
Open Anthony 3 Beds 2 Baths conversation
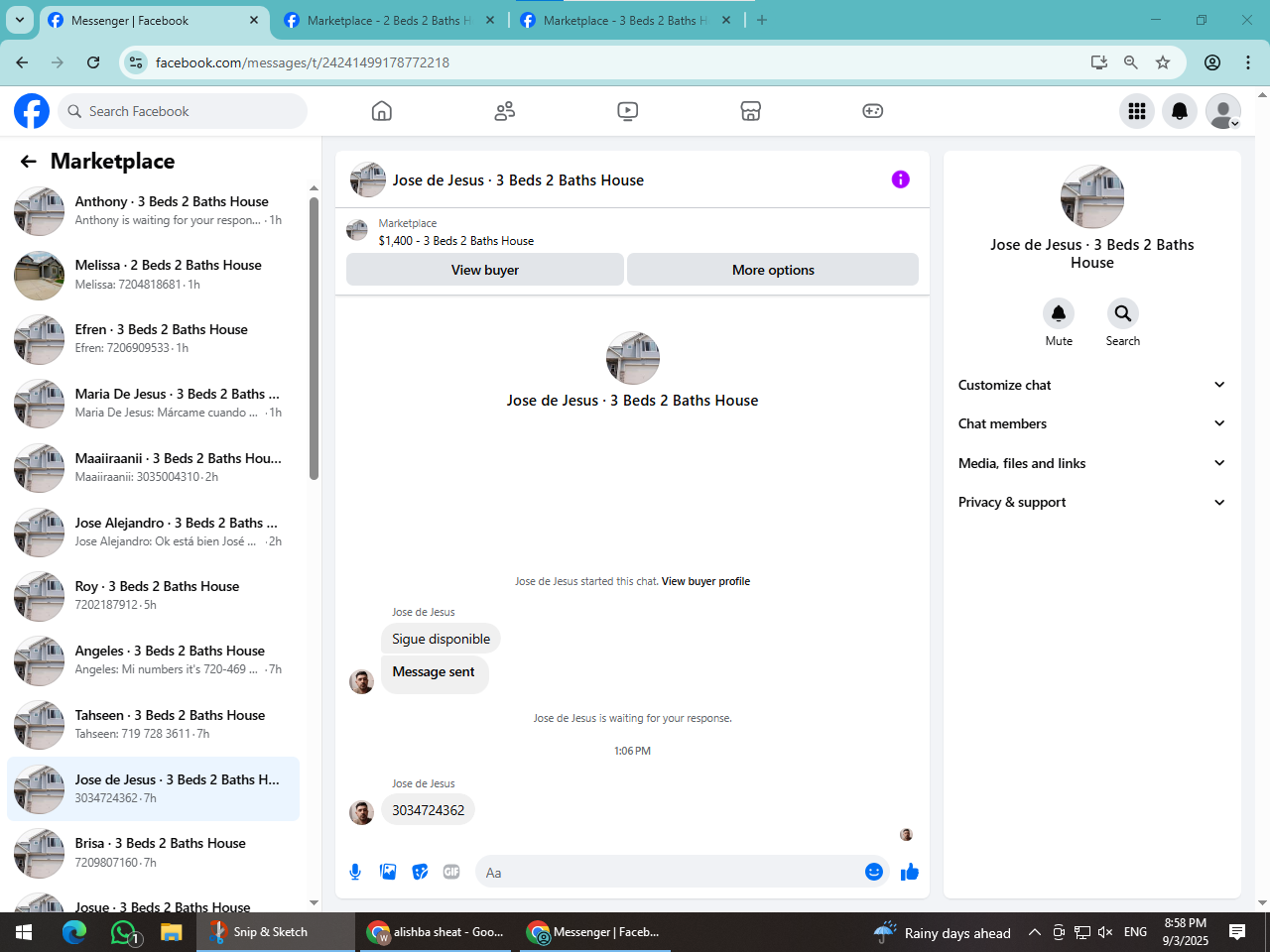tap(154, 210)
